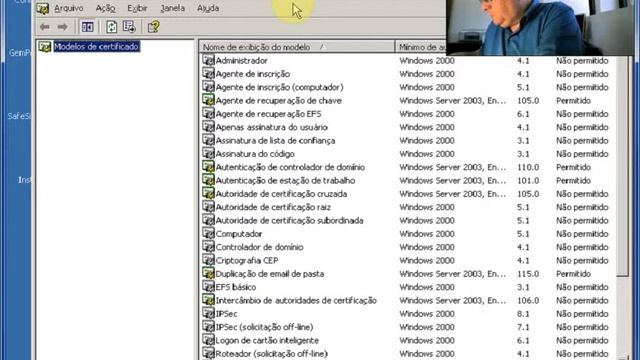The height and width of the screenshot is (360, 640).
Task: Click the EFS básico template icon
Action: 208,287
